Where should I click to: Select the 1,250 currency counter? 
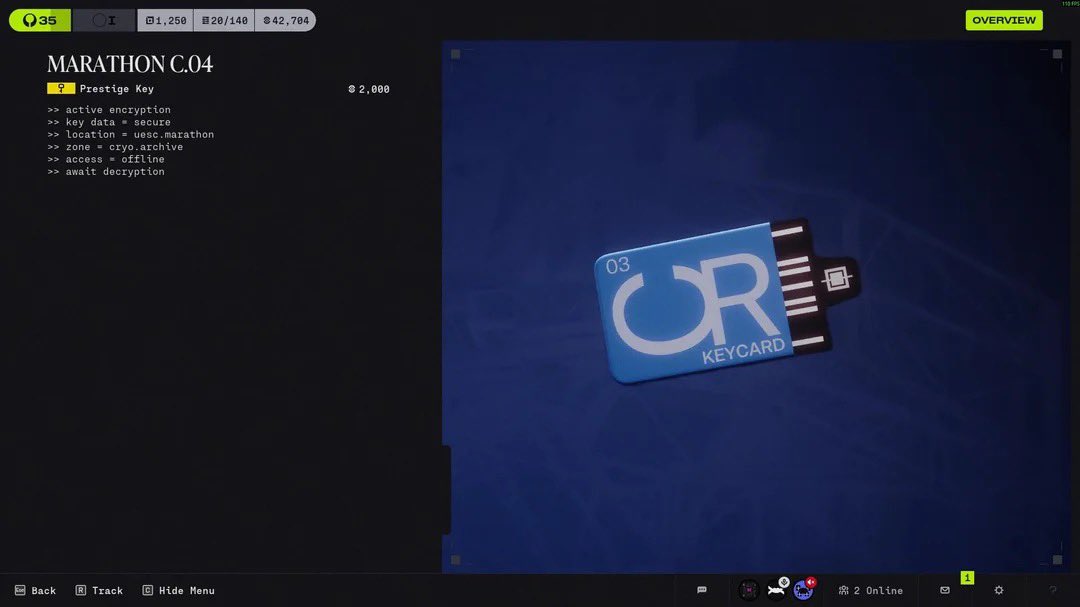pos(165,20)
